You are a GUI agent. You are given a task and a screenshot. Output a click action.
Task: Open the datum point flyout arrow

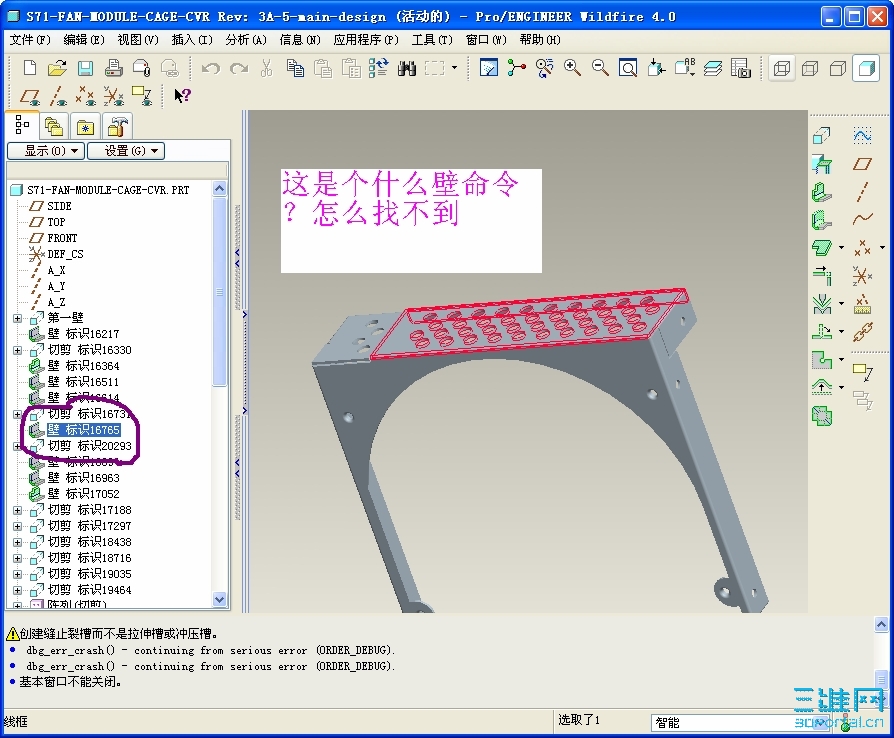[x=882, y=248]
